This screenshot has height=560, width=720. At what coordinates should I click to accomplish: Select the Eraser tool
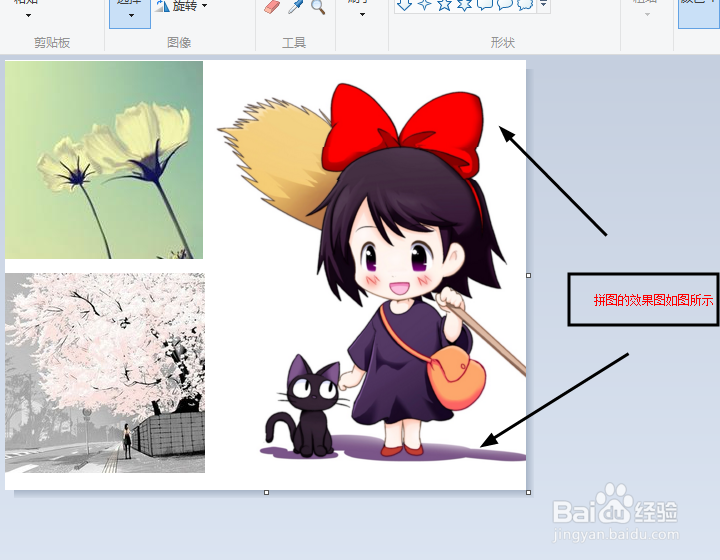pos(272,6)
